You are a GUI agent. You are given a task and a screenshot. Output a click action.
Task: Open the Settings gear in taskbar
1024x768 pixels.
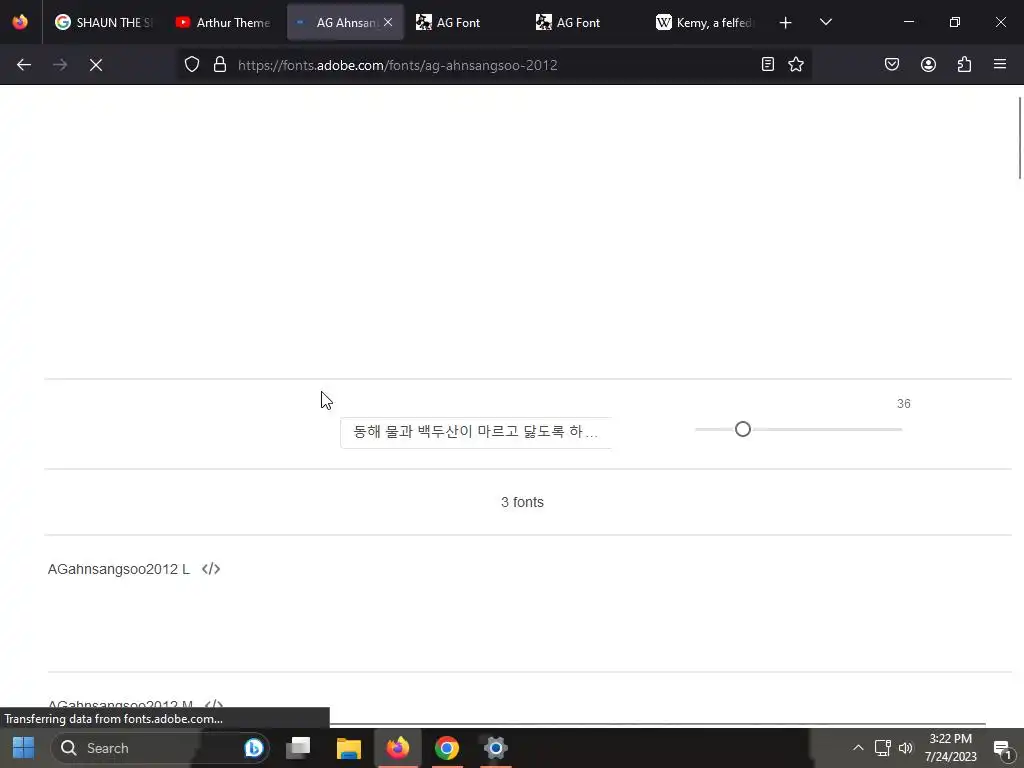click(496, 748)
